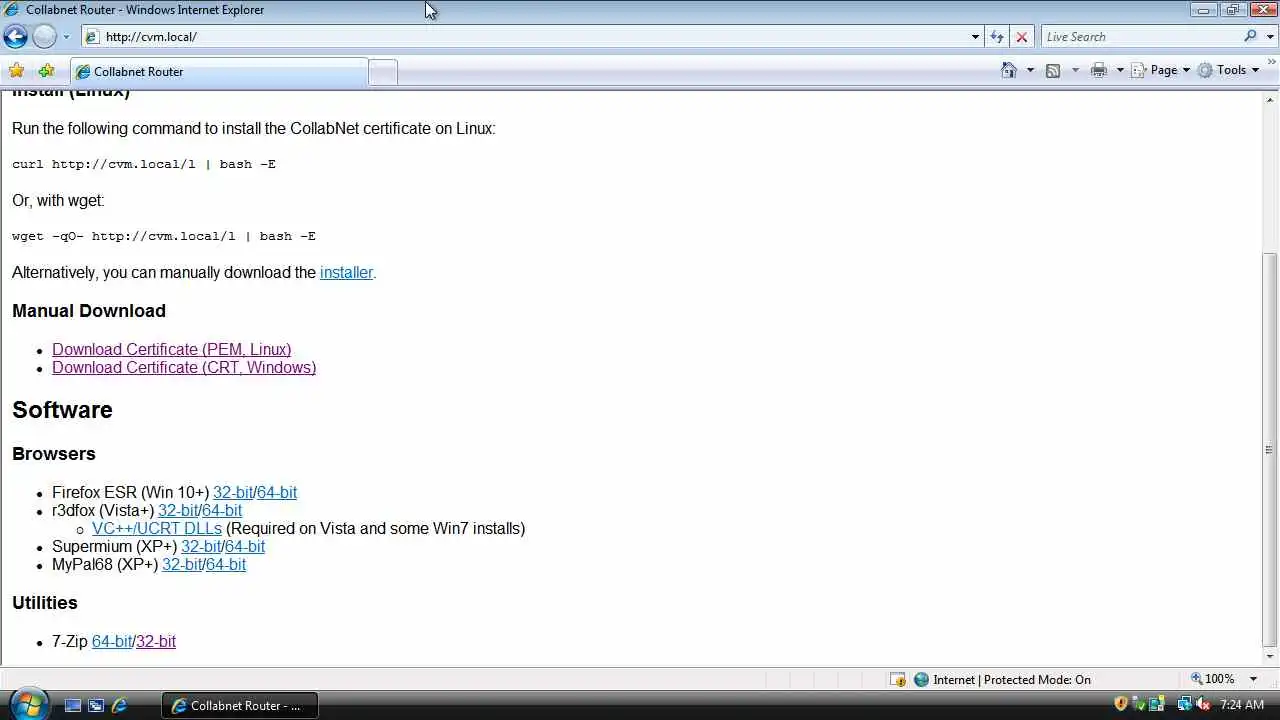
Task: Run search with the magnifier icon
Action: [x=1251, y=37]
